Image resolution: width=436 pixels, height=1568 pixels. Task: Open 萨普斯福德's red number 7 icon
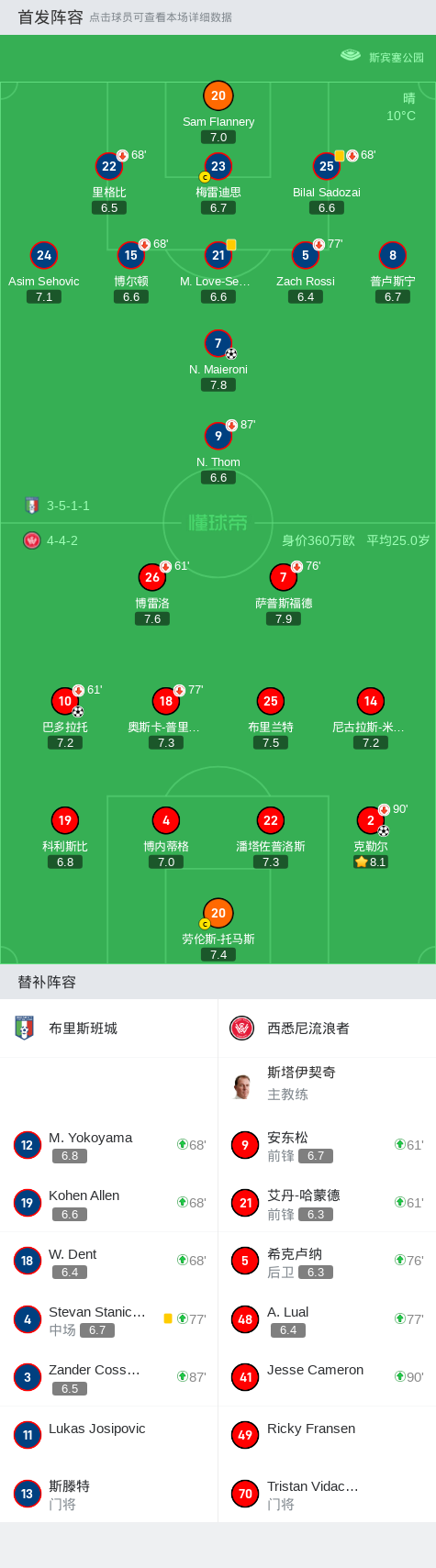(x=284, y=577)
